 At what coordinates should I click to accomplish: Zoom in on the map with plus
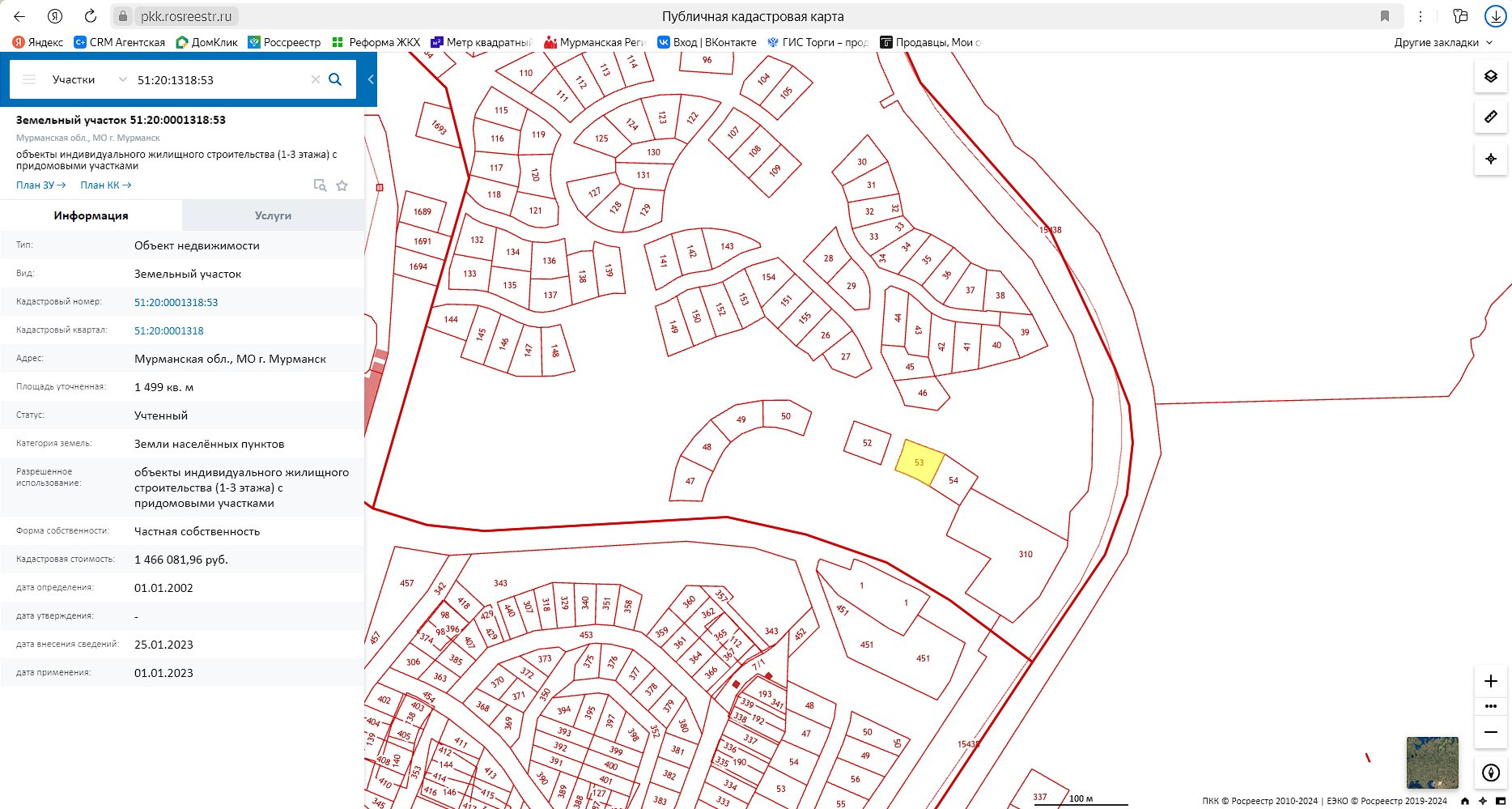pos(1490,681)
